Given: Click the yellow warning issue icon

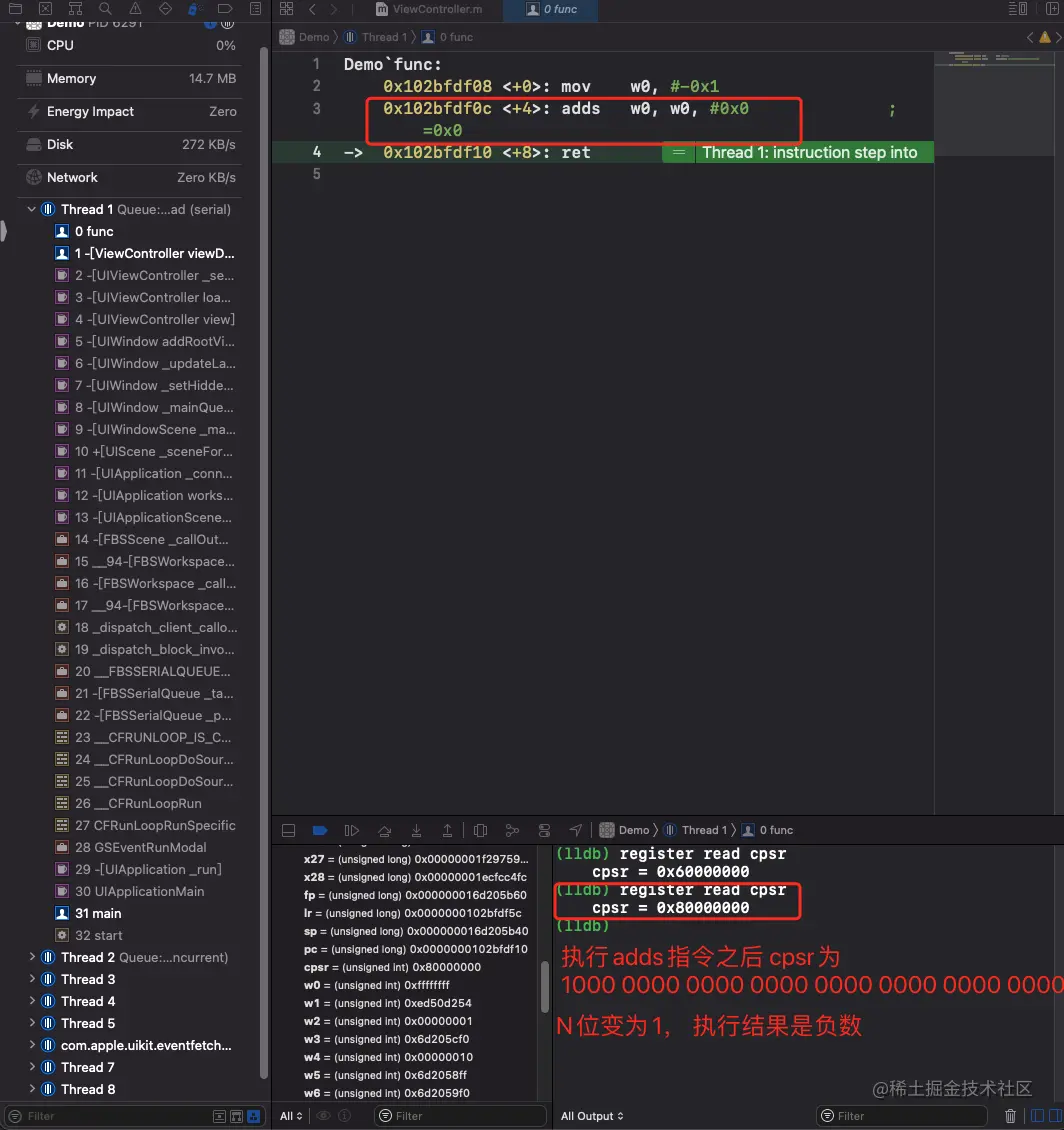Looking at the screenshot, I should point(1045,37).
